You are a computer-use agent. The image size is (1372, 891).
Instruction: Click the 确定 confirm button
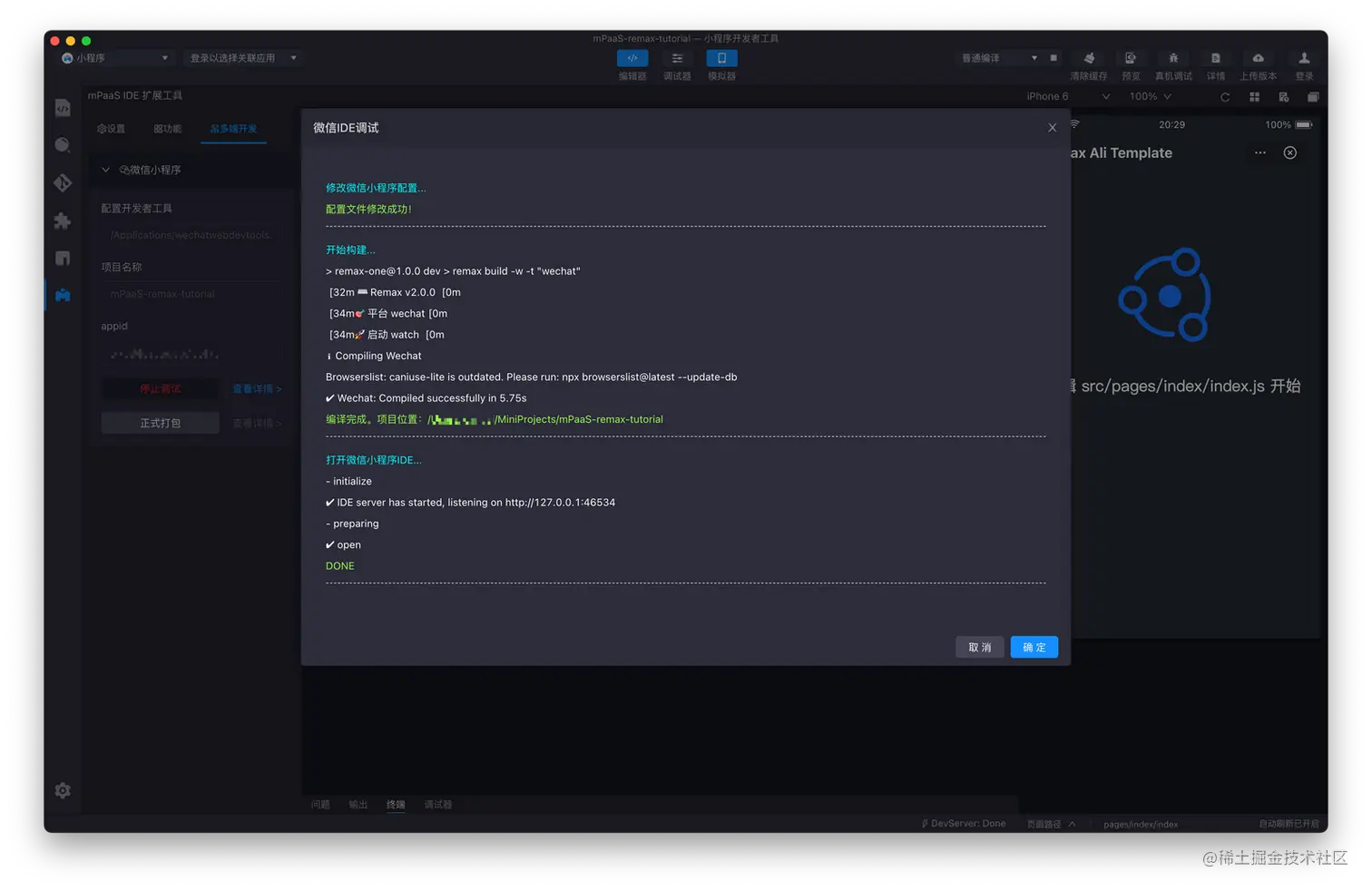[x=1034, y=647]
